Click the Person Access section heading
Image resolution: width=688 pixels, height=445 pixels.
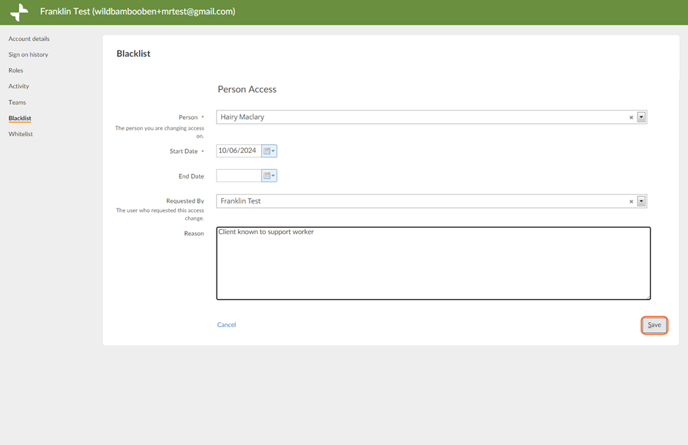(247, 89)
